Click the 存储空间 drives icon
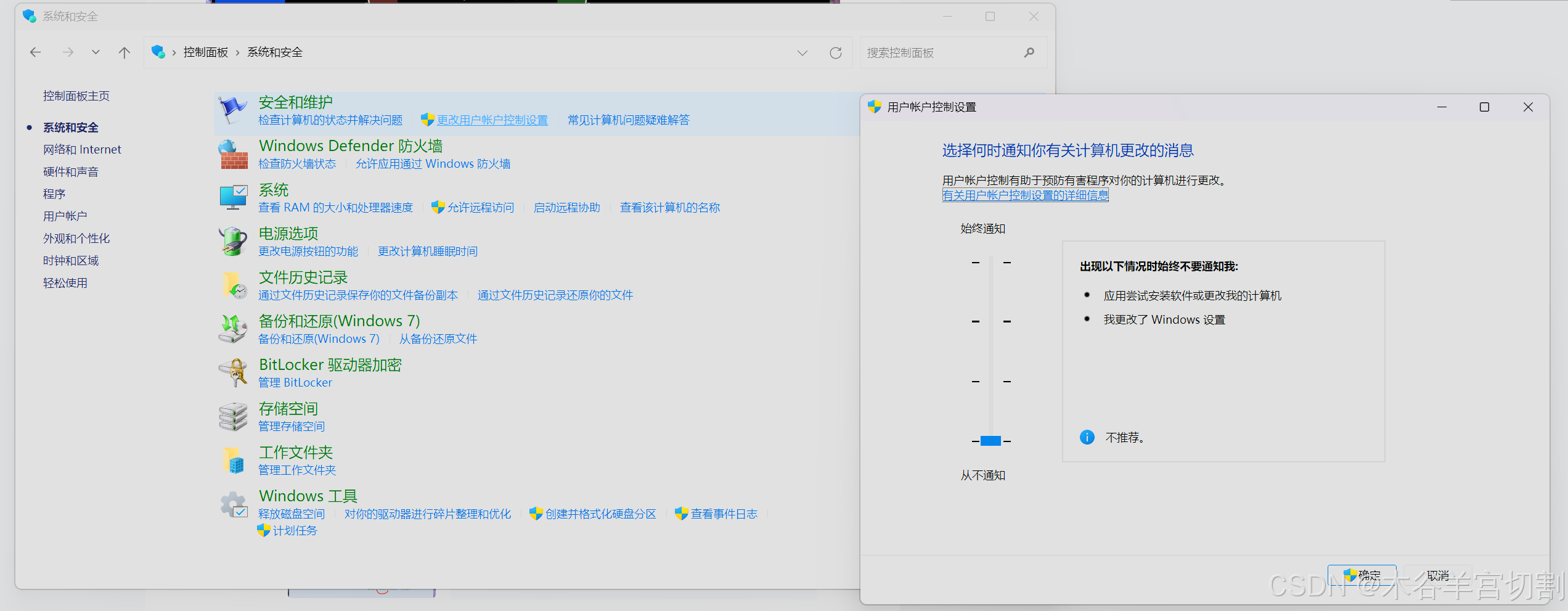Screen dimensions: 1568x611 [233, 416]
